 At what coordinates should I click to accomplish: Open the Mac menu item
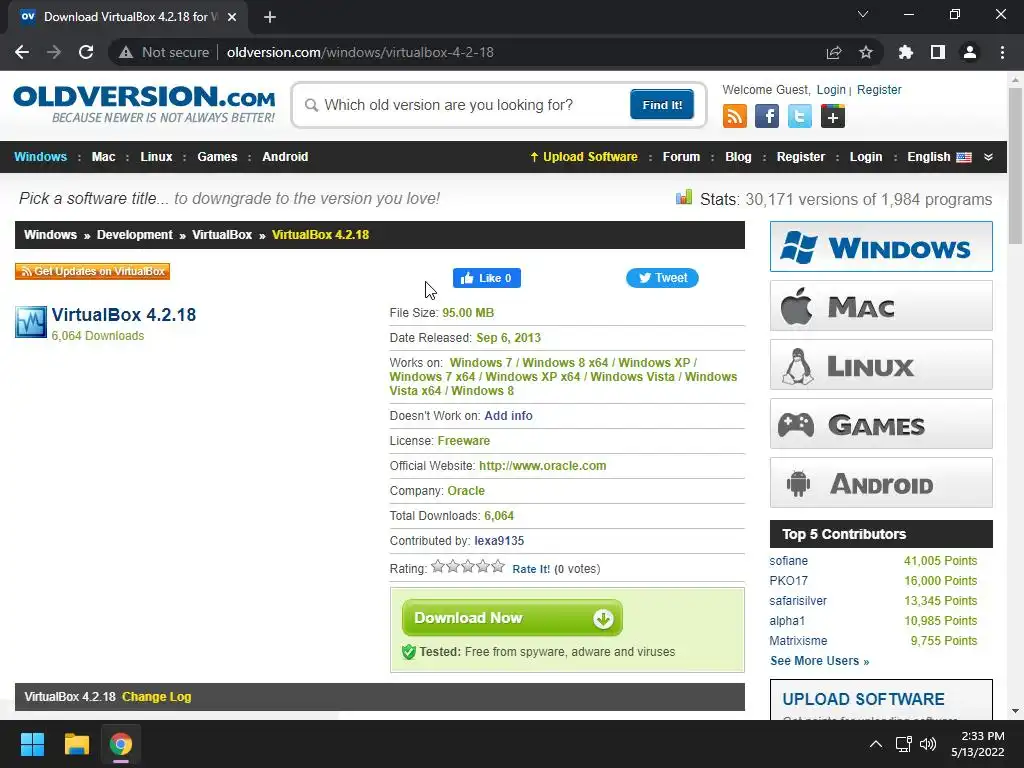coord(103,157)
